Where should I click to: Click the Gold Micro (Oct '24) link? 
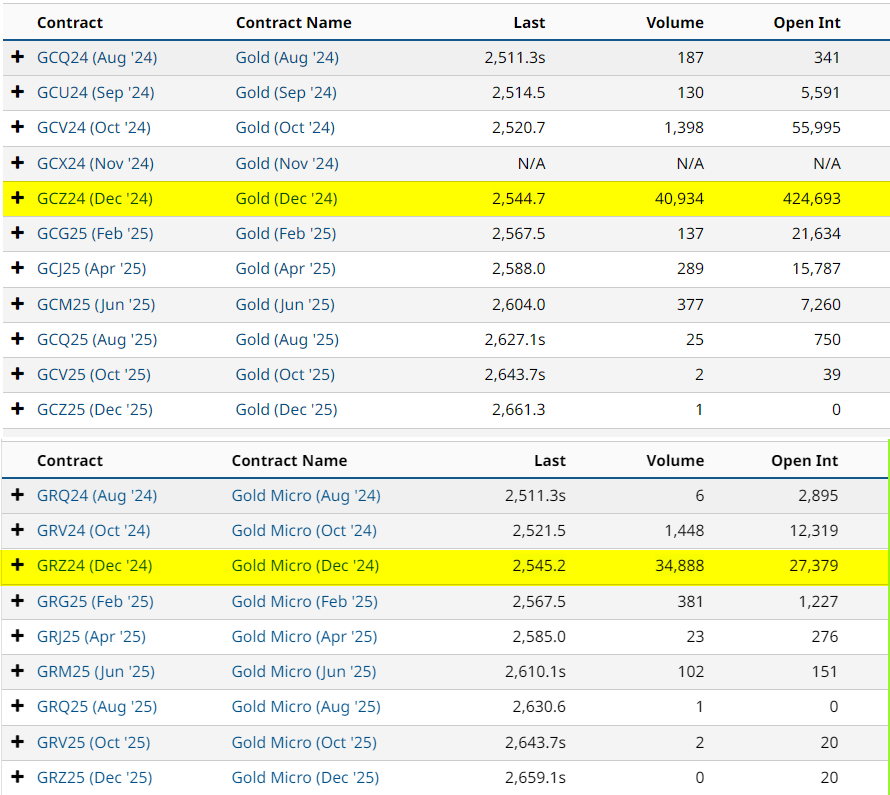click(x=304, y=530)
